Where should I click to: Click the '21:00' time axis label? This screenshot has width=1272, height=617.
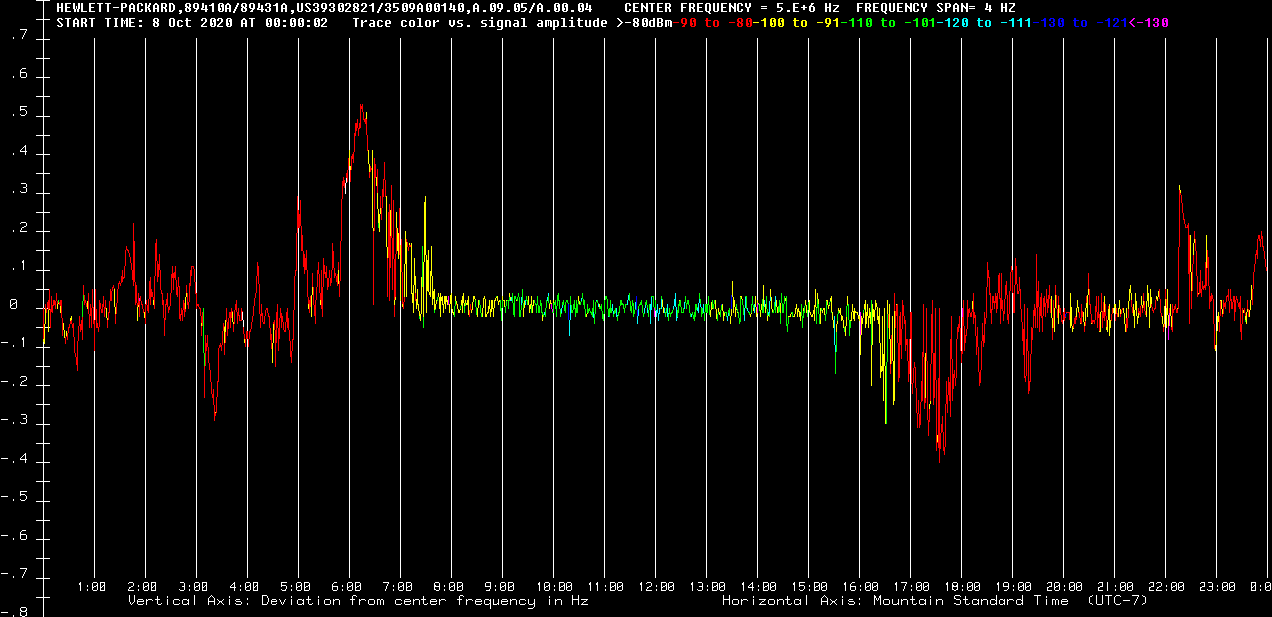pyautogui.click(x=1115, y=587)
